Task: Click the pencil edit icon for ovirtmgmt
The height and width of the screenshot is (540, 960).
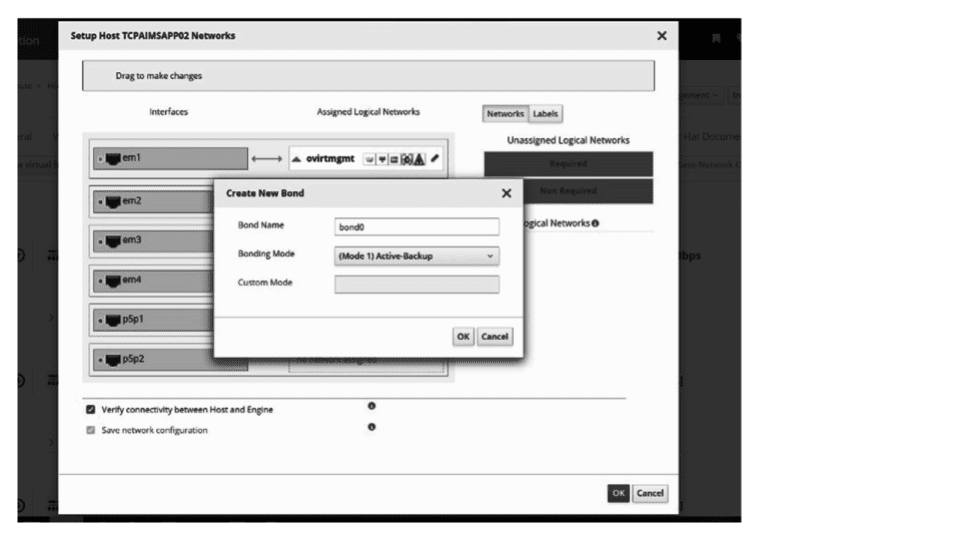Action: [x=434, y=158]
